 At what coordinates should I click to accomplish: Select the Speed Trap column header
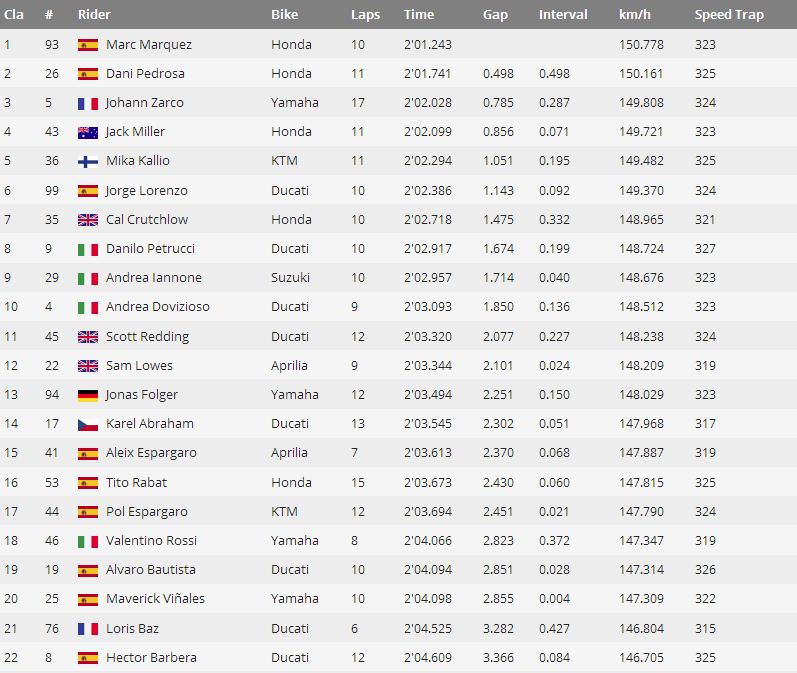(x=729, y=15)
